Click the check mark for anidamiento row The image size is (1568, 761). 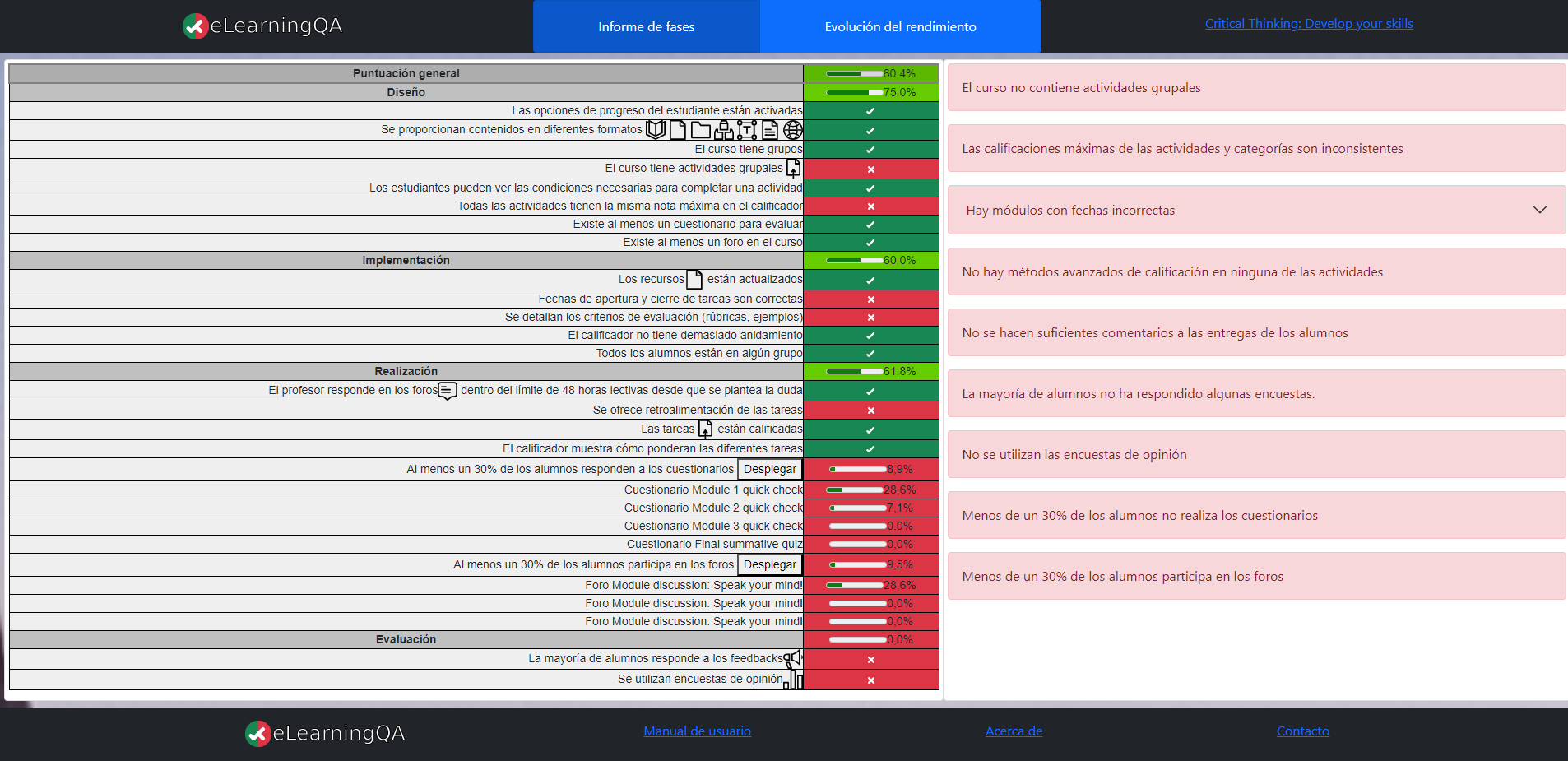(870, 336)
